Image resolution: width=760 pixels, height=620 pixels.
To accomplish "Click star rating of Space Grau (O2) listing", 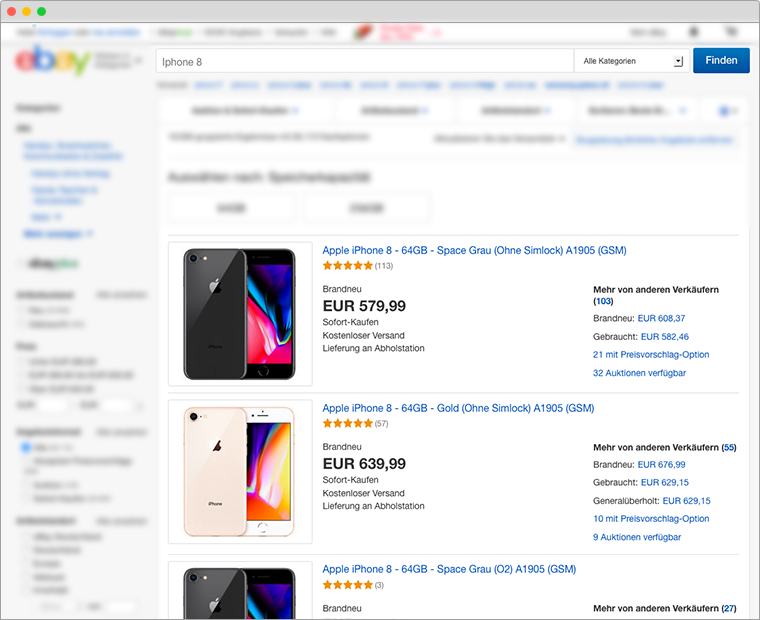I will [x=347, y=585].
